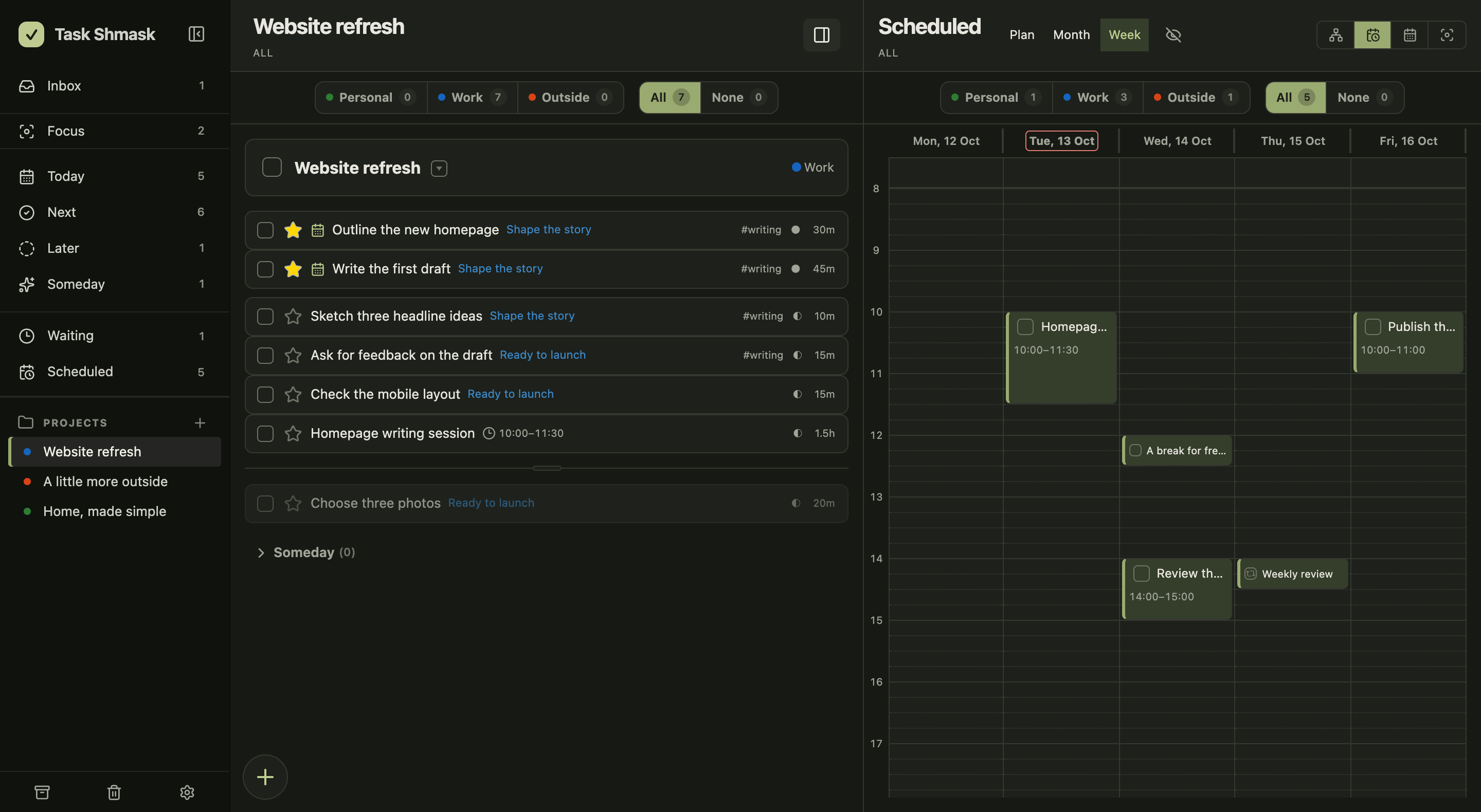Add a new project with plus icon
The height and width of the screenshot is (812, 1481).
tap(200, 423)
